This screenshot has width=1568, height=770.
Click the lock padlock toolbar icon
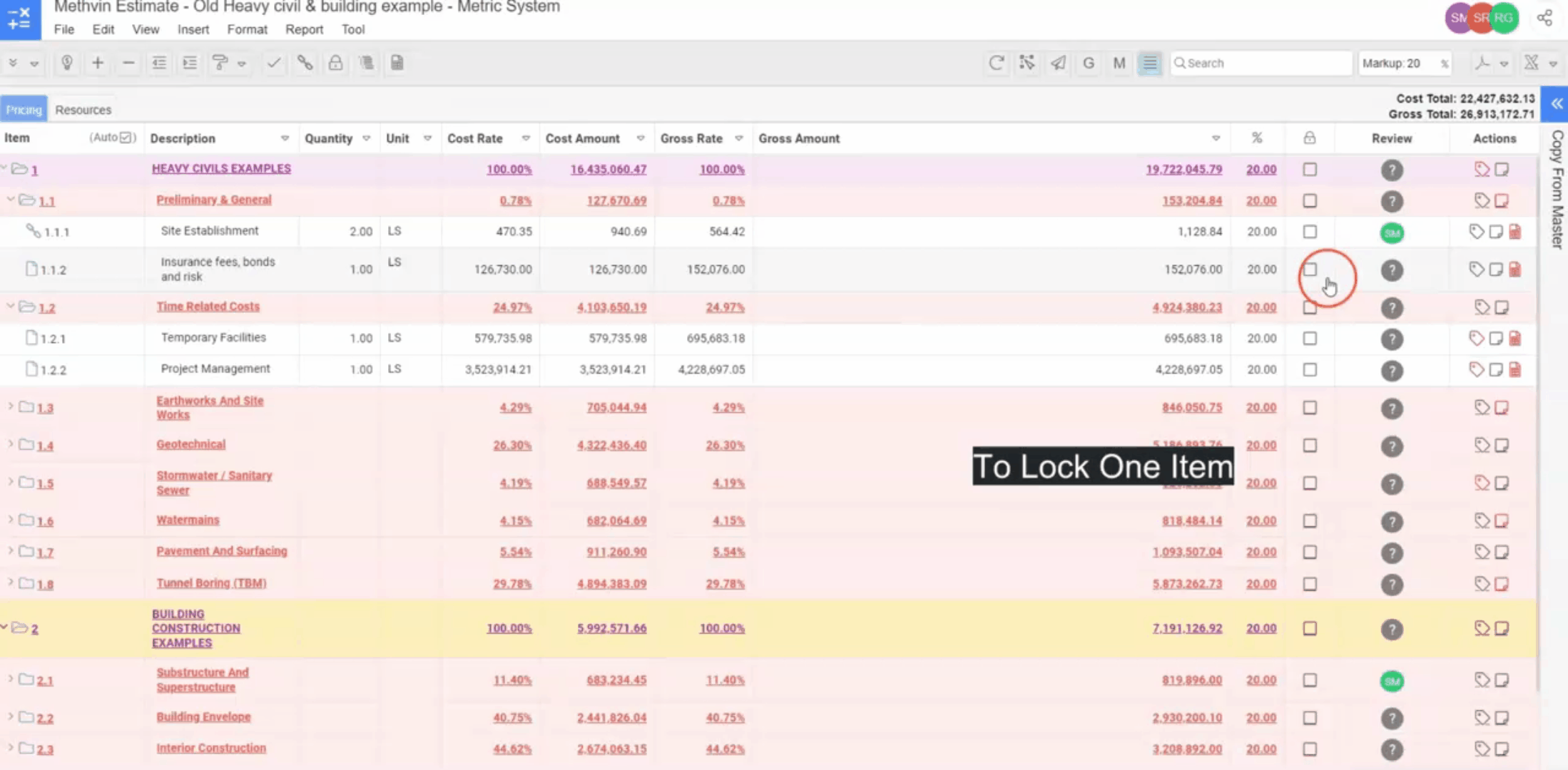(335, 63)
